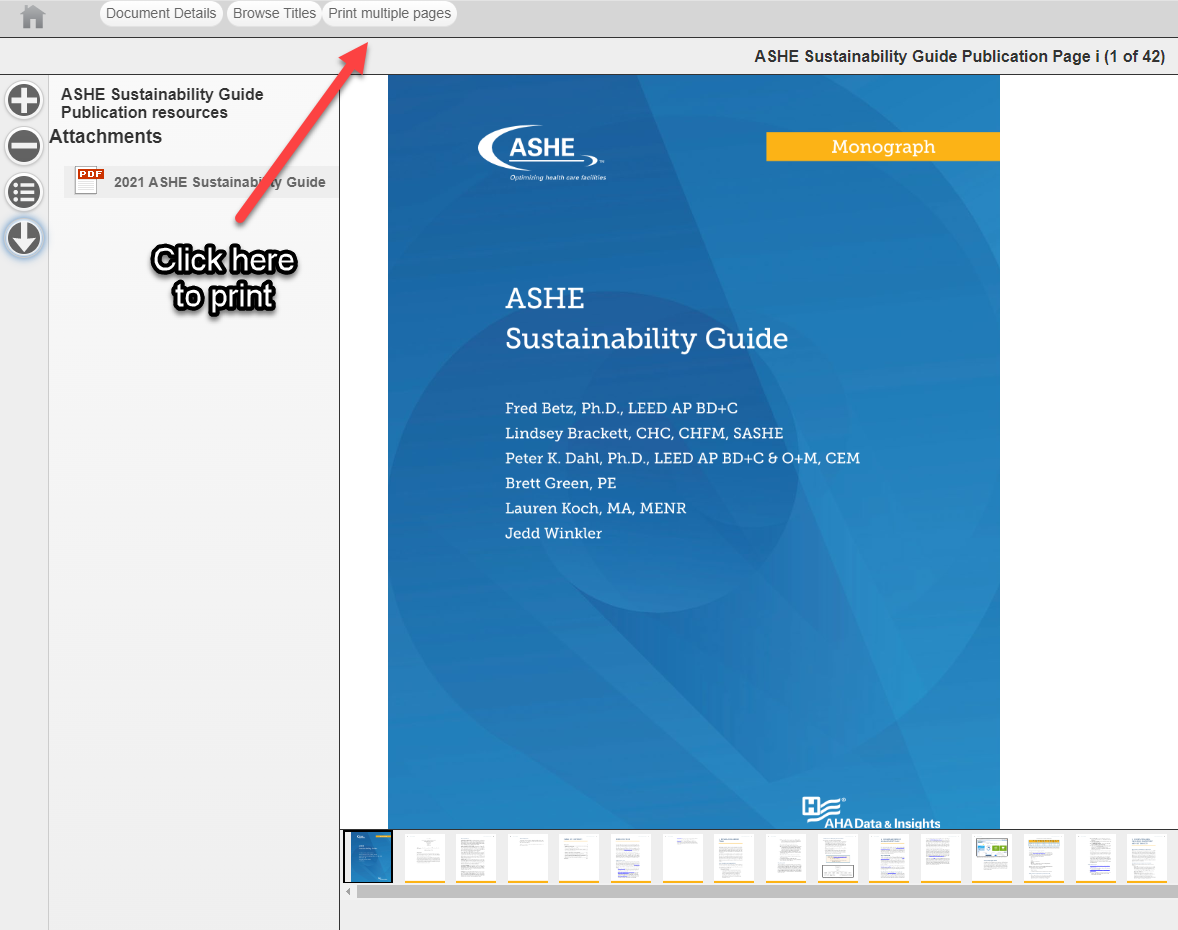The height and width of the screenshot is (930, 1178).
Task: Click the zoom out icon in the sidebar
Action: click(24, 146)
